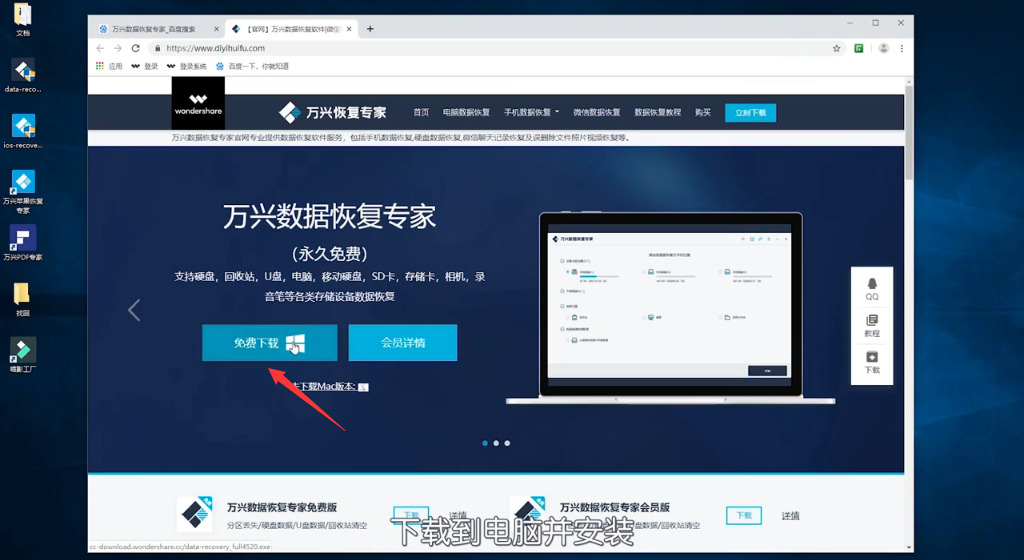The width and height of the screenshot is (1024, 560).
Task: Click the 万兴数据恢复专家免费版 product icon
Action: click(195, 513)
